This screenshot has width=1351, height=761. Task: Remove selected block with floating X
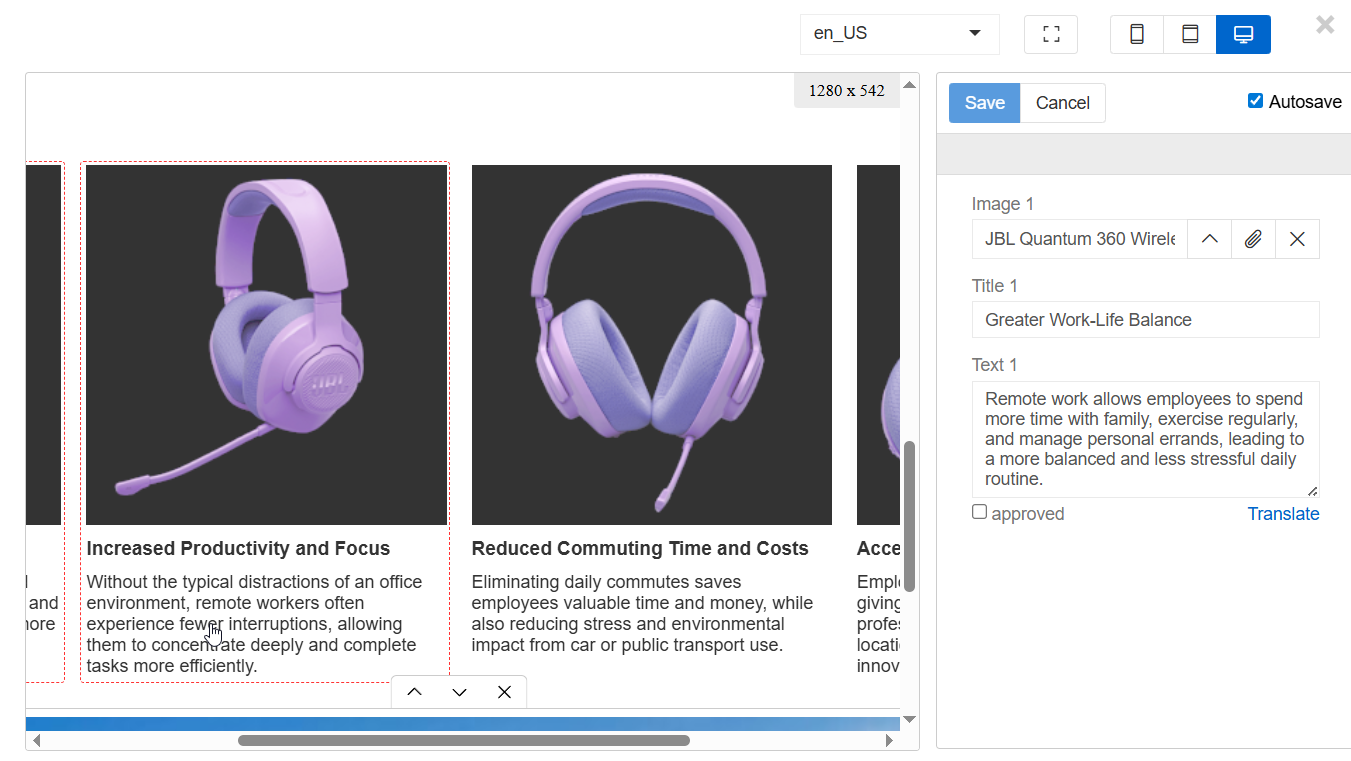(504, 692)
